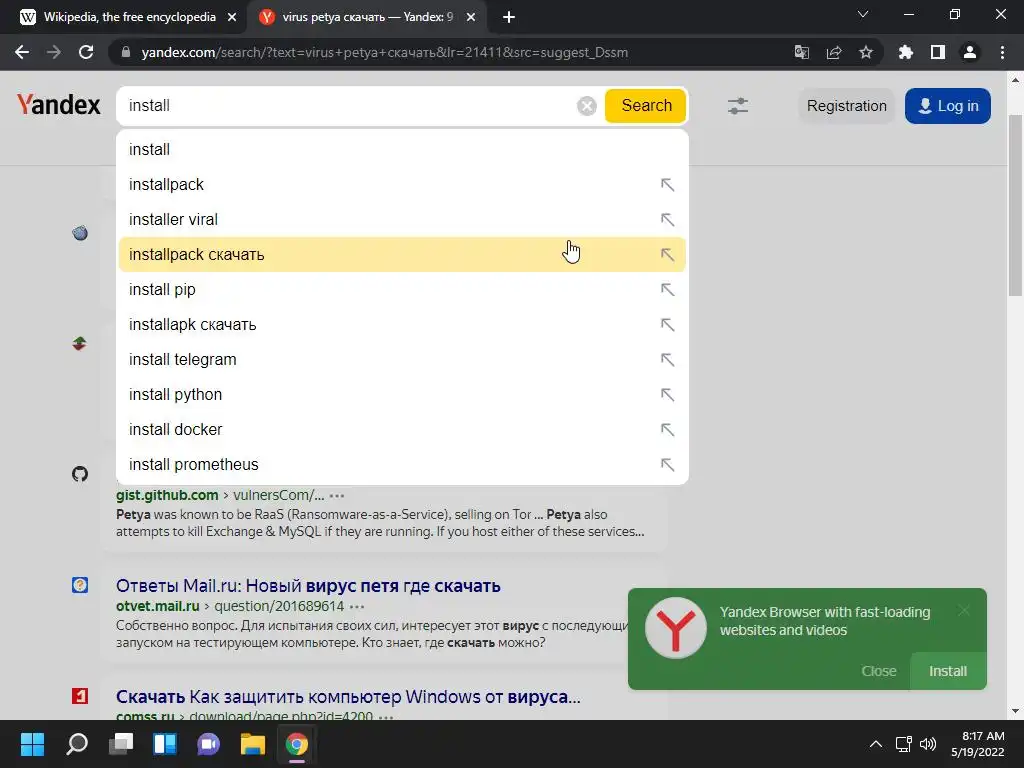Viewport: 1024px width, 768px height.
Task: Open network tray icon
Action: pyautogui.click(x=903, y=744)
